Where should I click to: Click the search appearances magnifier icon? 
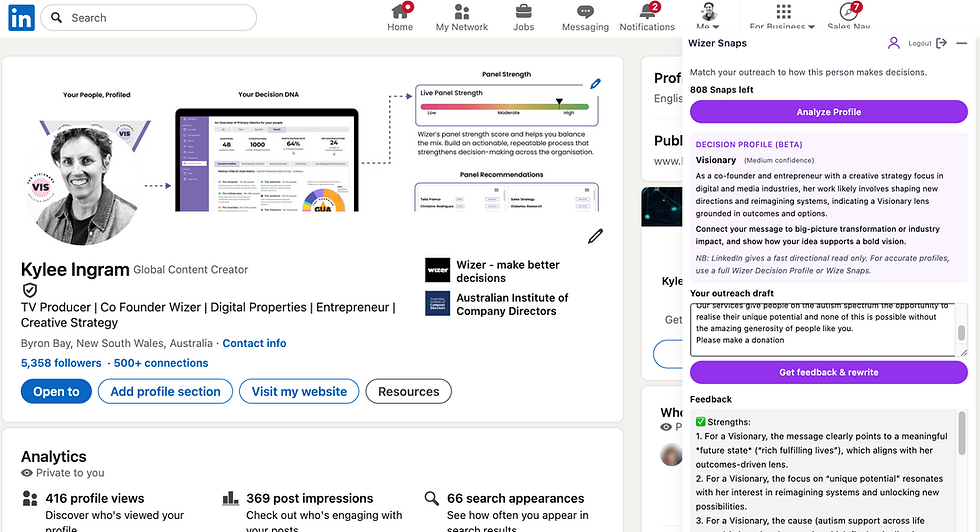click(431, 498)
